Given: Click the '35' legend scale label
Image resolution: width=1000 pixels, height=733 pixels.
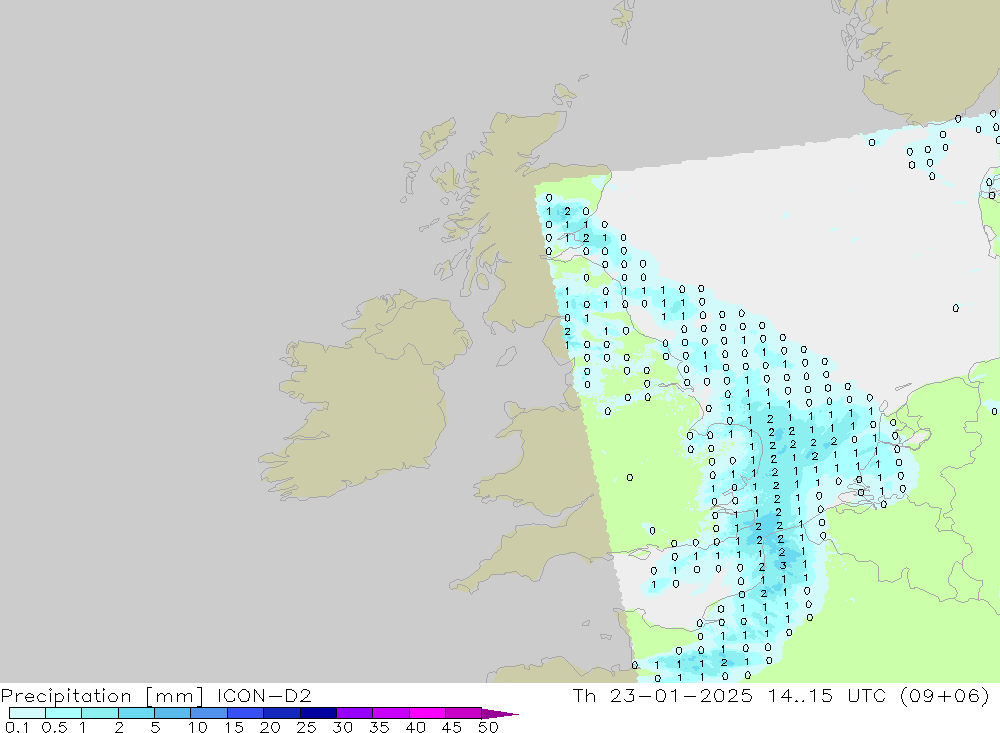Looking at the screenshot, I should click(x=379, y=727).
